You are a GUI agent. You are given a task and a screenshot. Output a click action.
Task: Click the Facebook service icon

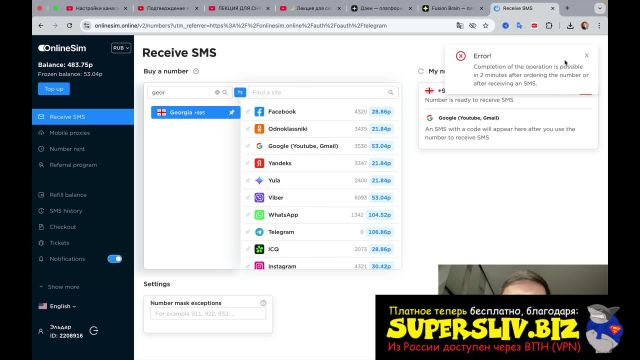(x=259, y=111)
